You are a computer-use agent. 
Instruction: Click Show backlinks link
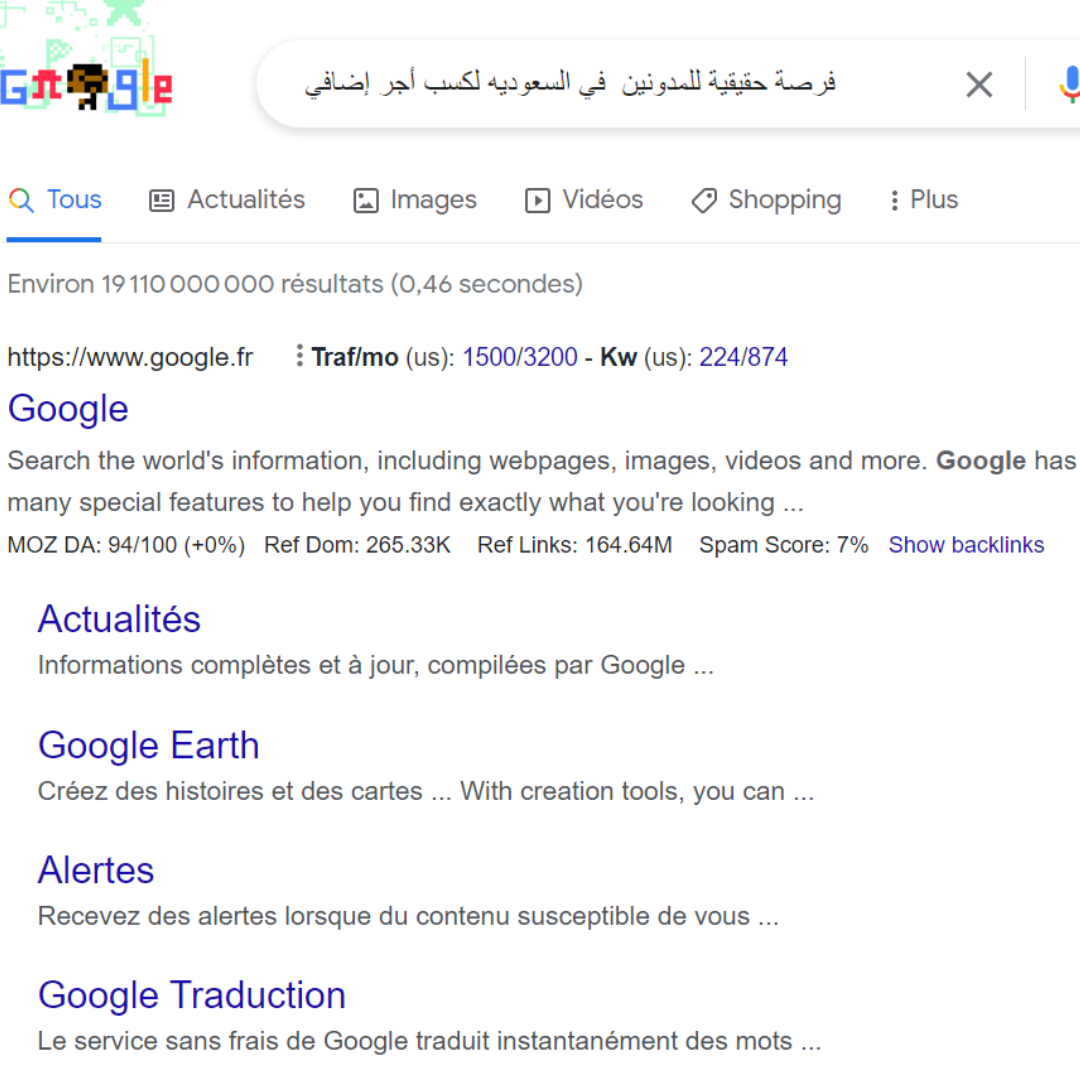pyautogui.click(x=966, y=545)
